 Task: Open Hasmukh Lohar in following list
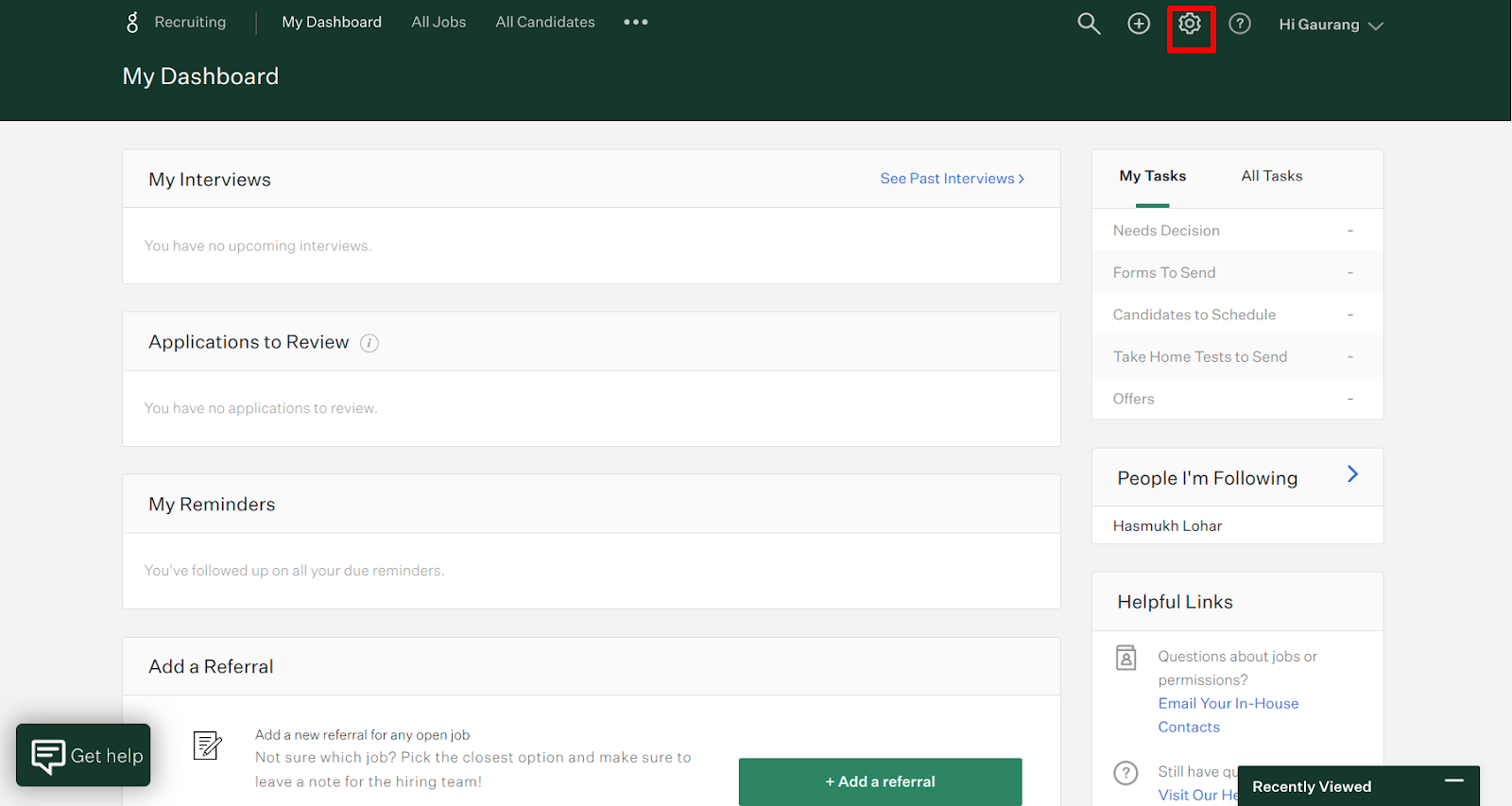(1167, 525)
